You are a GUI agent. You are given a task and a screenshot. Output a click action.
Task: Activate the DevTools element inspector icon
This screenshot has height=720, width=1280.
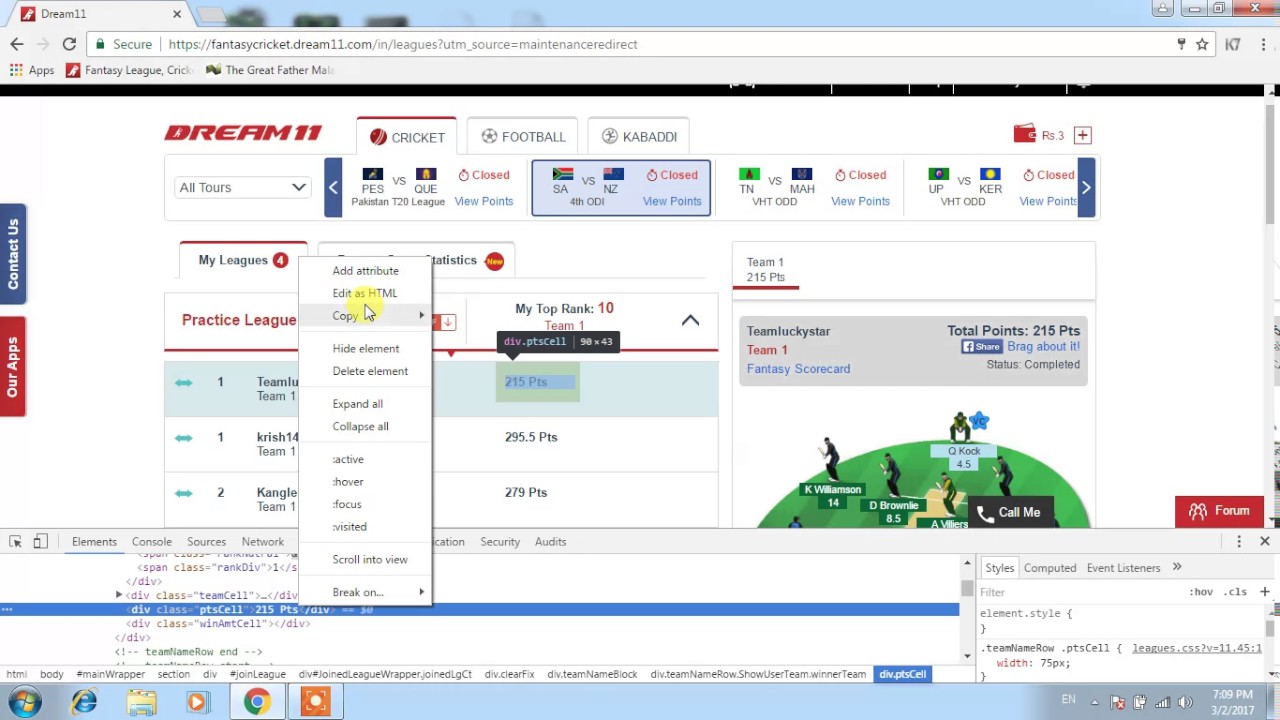pos(16,541)
